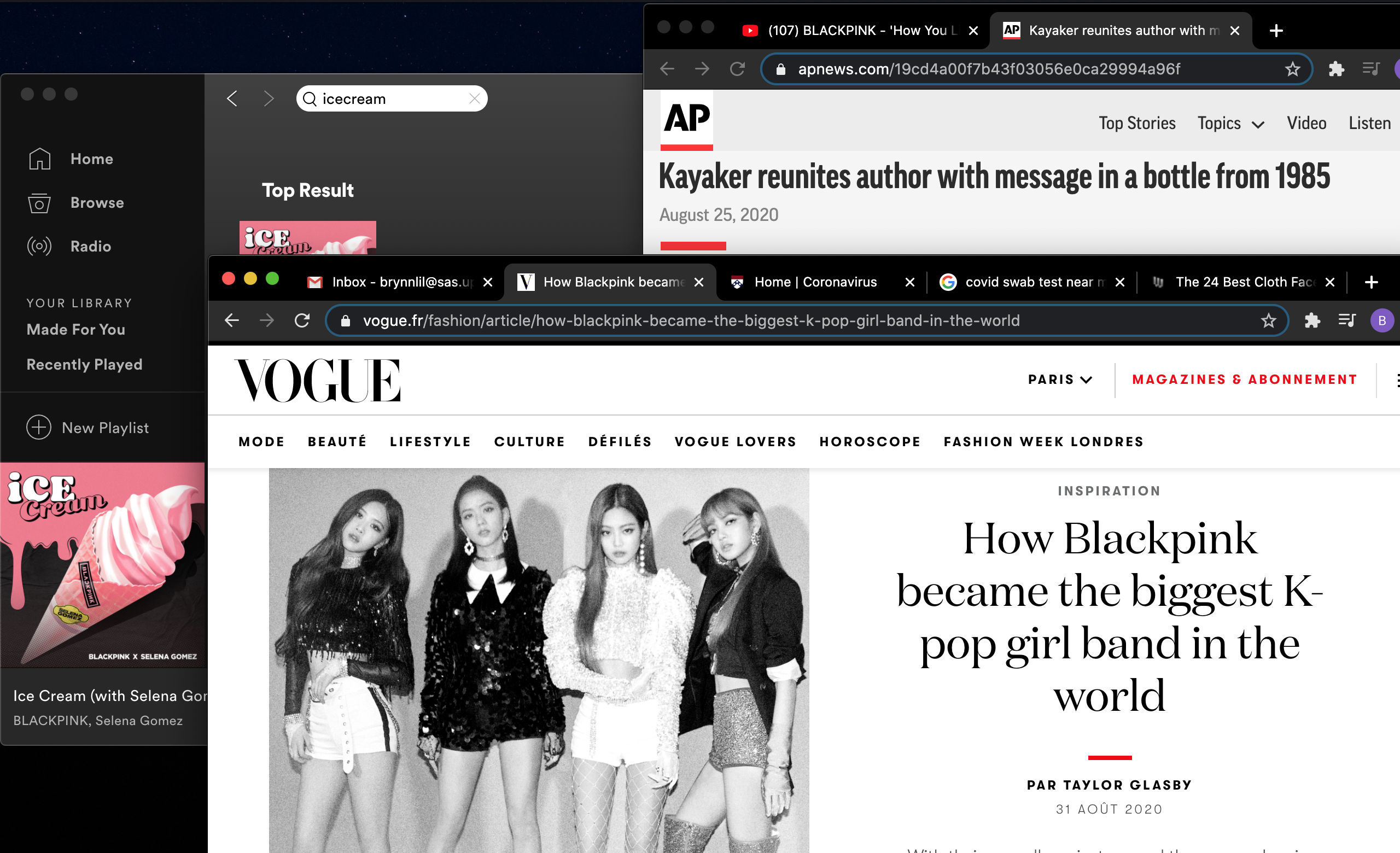1400x853 pixels.
Task: Click the now playing Ice Cream album art
Action: click(103, 564)
